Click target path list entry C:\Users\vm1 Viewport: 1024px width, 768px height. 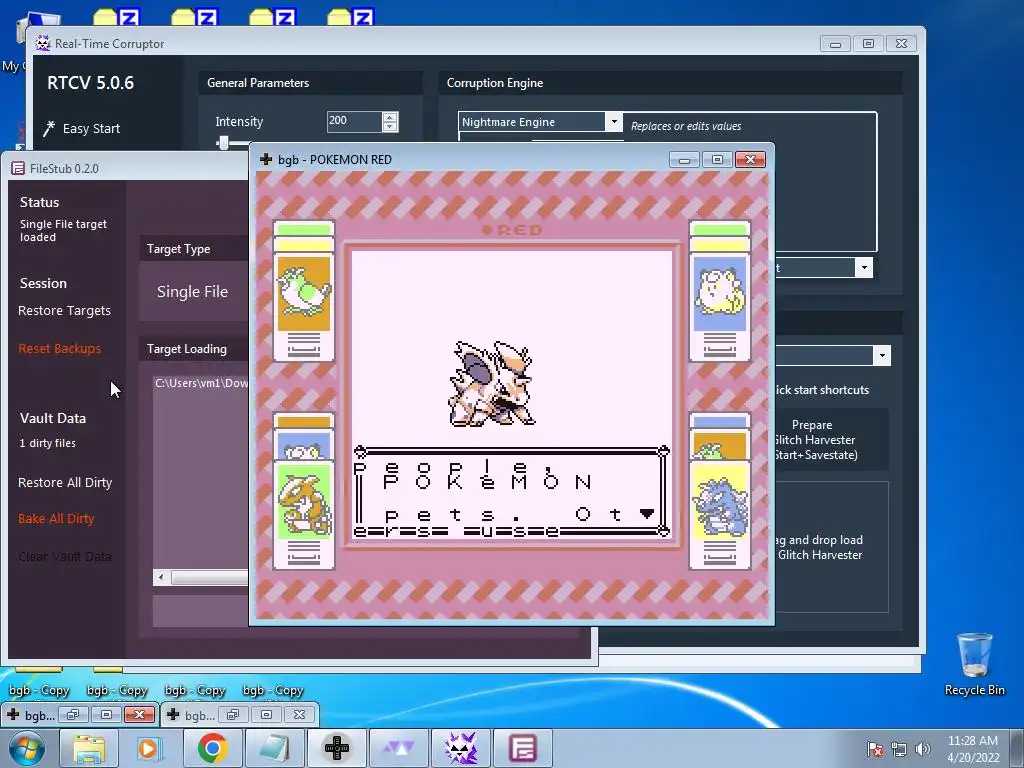[201, 383]
